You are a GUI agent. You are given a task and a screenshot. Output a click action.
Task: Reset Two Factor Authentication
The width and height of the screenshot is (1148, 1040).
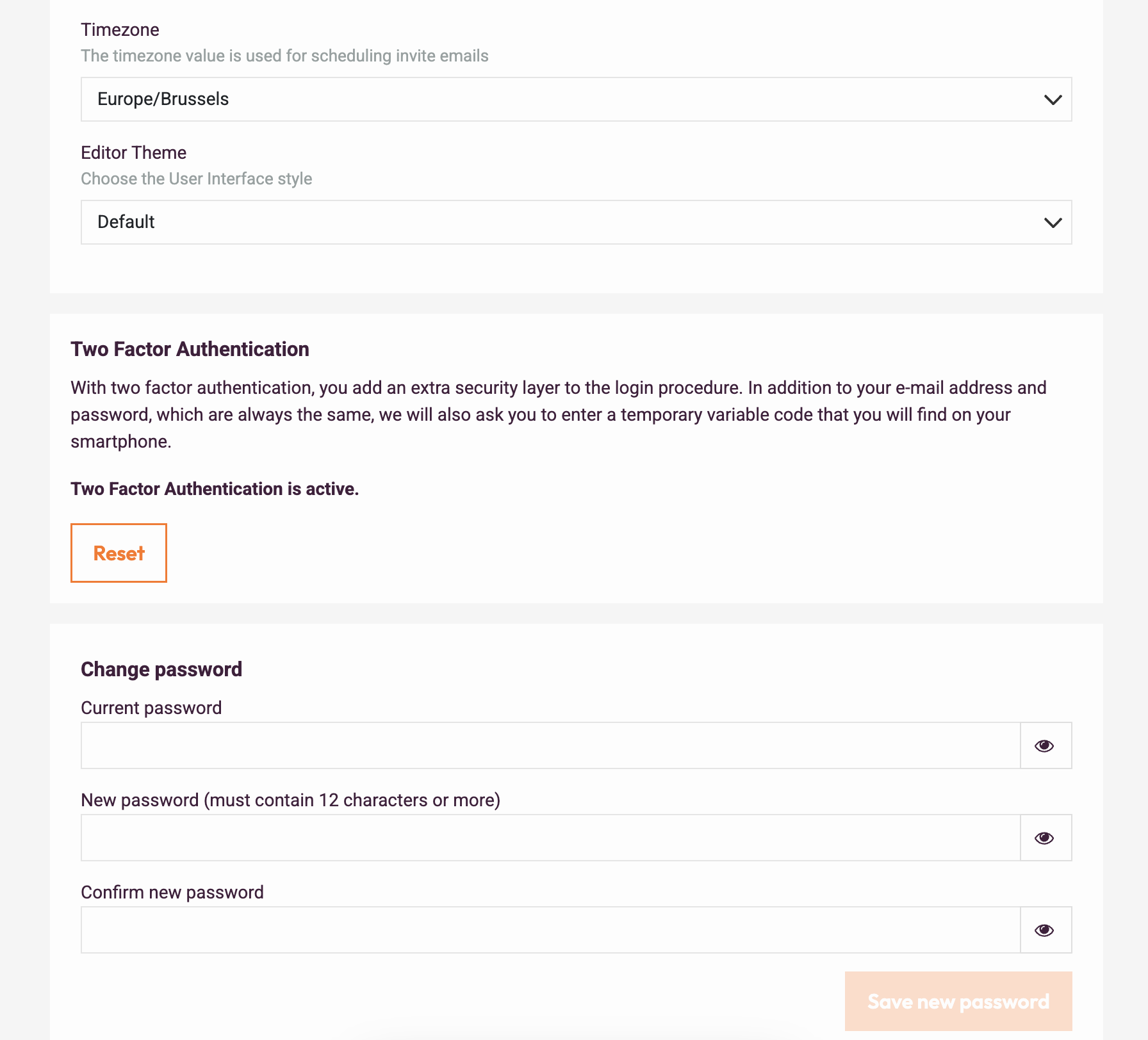point(119,553)
